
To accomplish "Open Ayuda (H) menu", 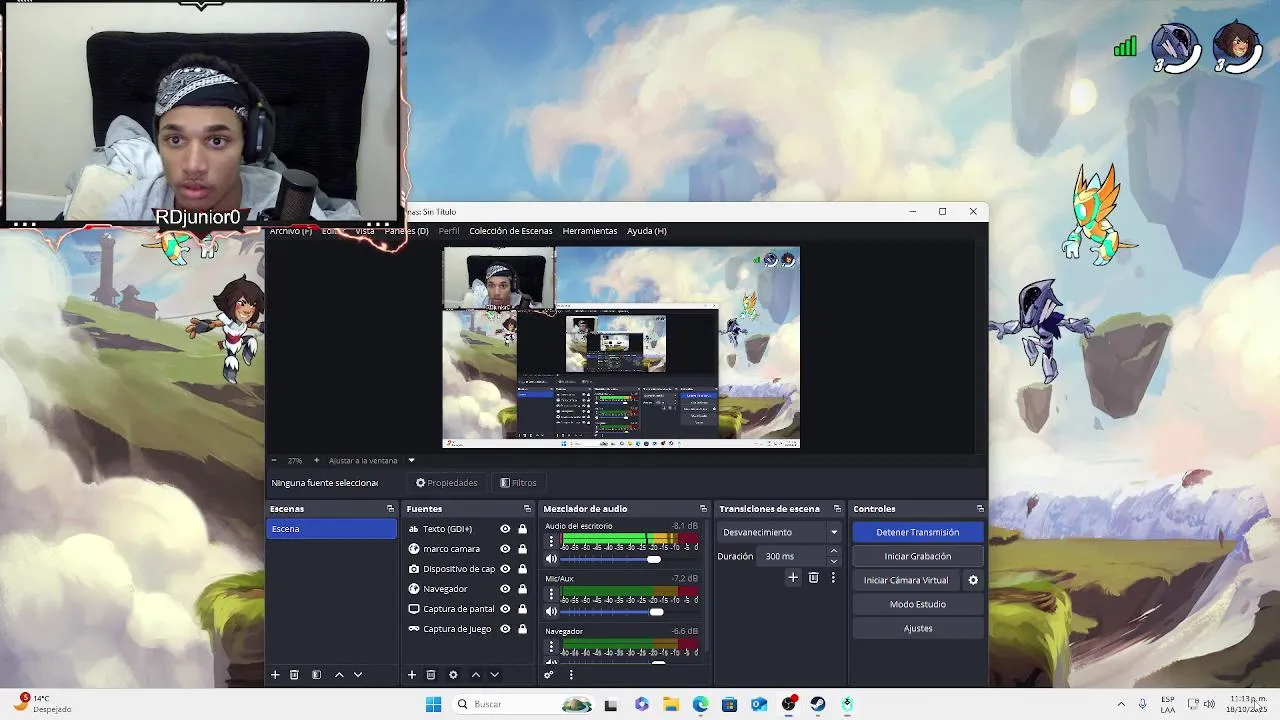I will [x=647, y=231].
